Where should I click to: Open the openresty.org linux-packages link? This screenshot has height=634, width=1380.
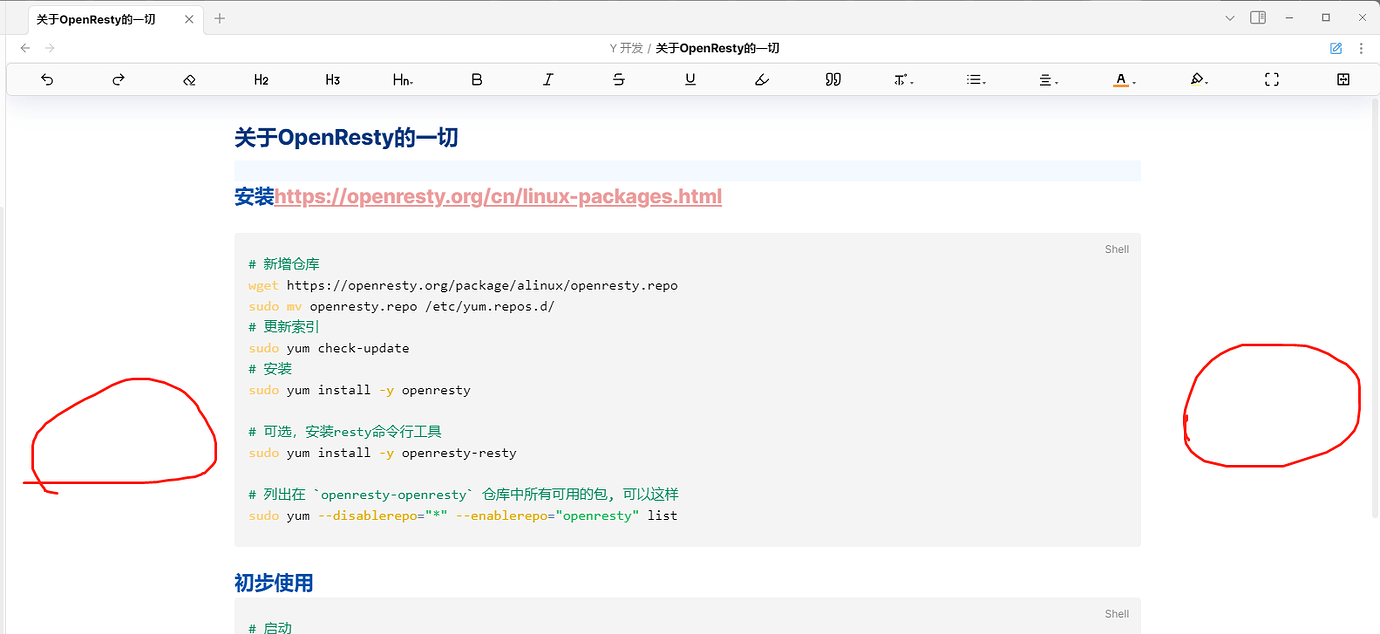(498, 197)
